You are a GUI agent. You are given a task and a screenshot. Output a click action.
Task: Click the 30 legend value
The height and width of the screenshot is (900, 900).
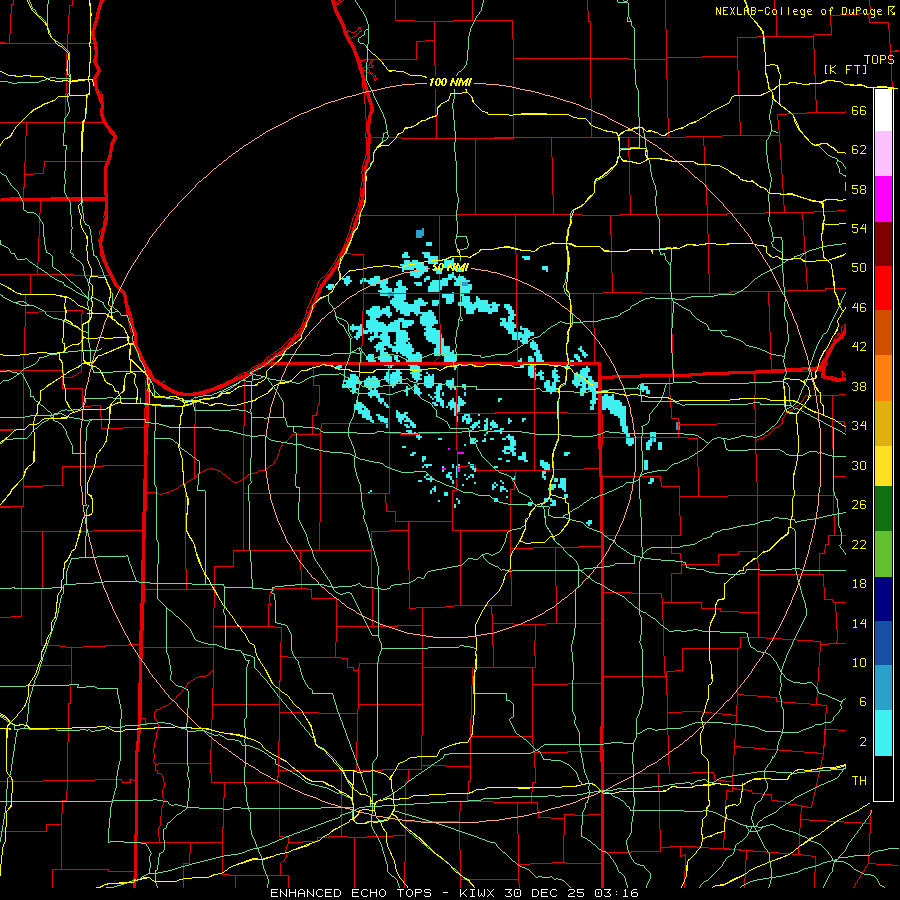859,465
